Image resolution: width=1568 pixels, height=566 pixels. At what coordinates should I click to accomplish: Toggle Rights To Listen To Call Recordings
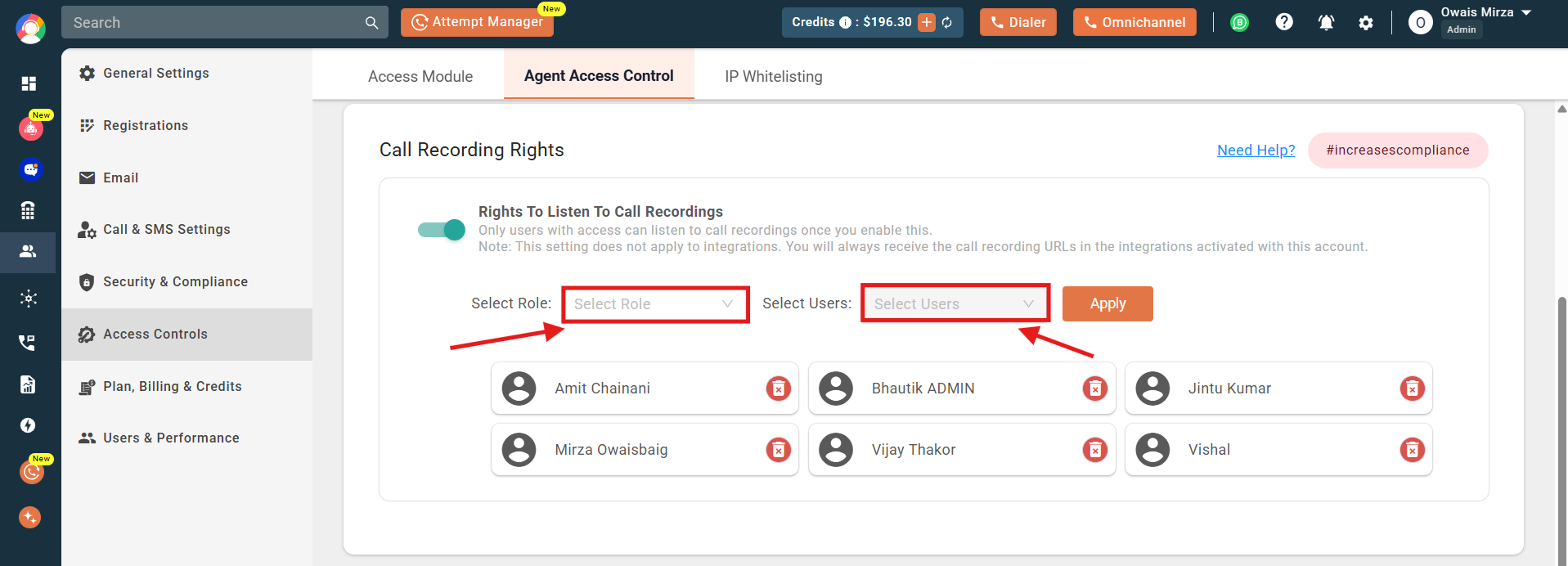point(442,230)
